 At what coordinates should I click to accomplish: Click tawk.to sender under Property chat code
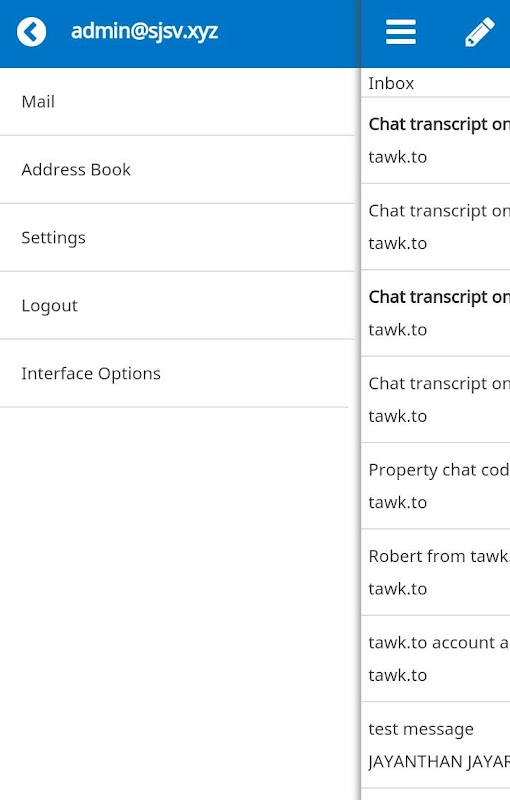[398, 503]
